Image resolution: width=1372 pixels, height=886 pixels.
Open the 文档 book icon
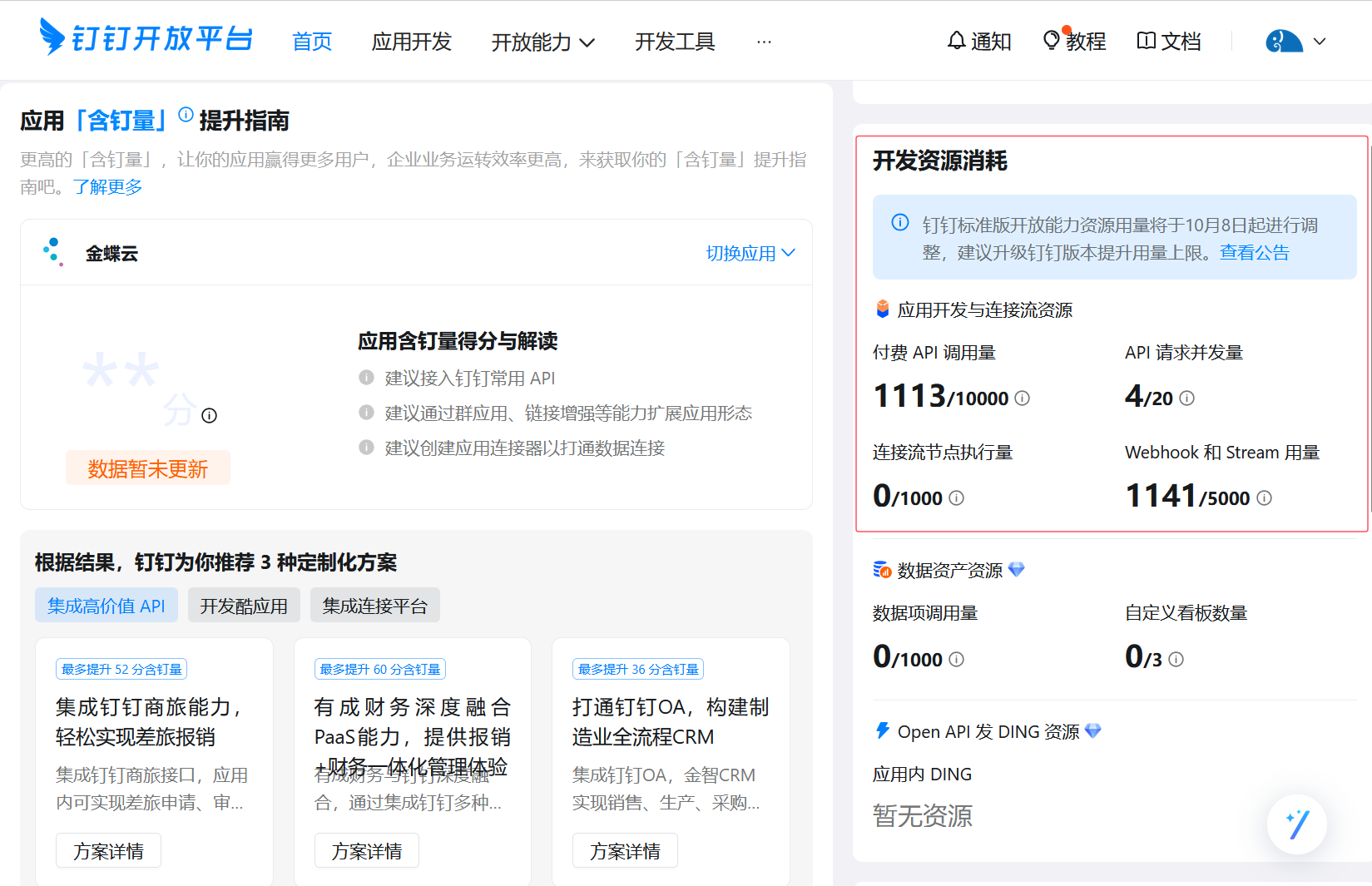[1147, 40]
